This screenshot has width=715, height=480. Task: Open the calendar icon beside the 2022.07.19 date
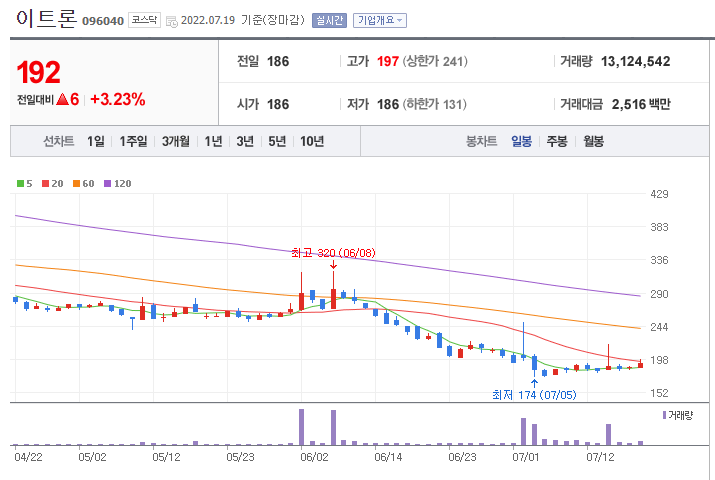pyautogui.click(x=171, y=21)
